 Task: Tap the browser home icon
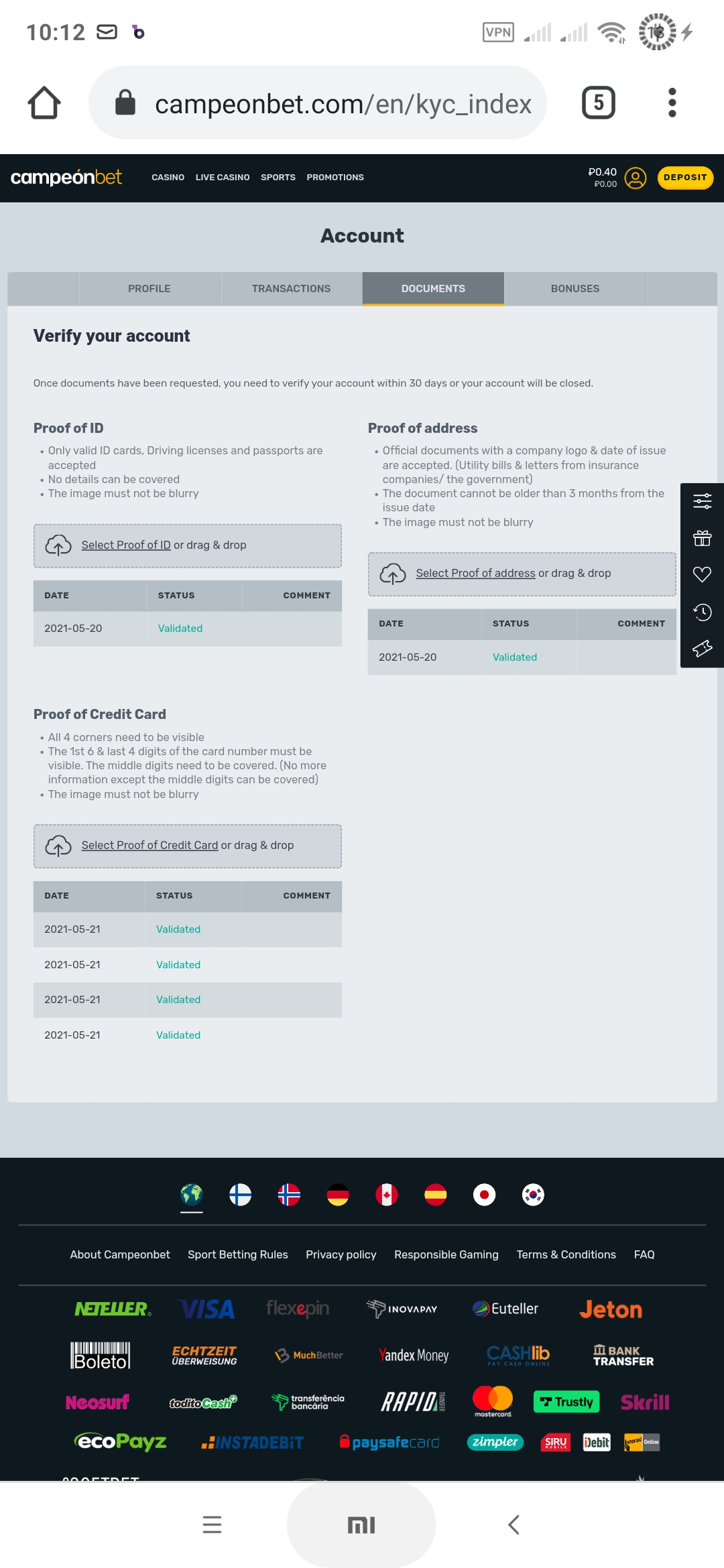point(44,103)
